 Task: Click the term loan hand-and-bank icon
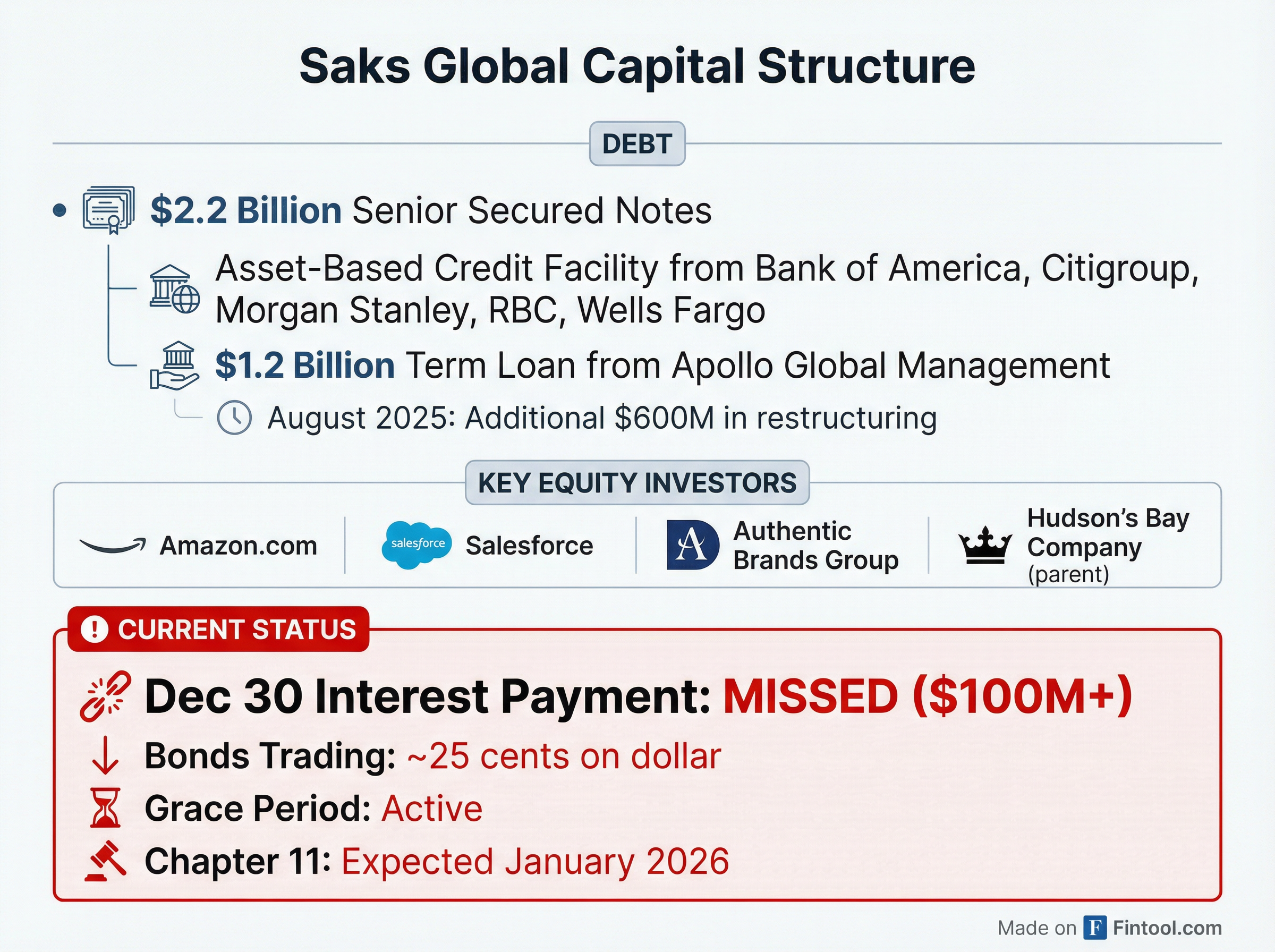(x=175, y=366)
